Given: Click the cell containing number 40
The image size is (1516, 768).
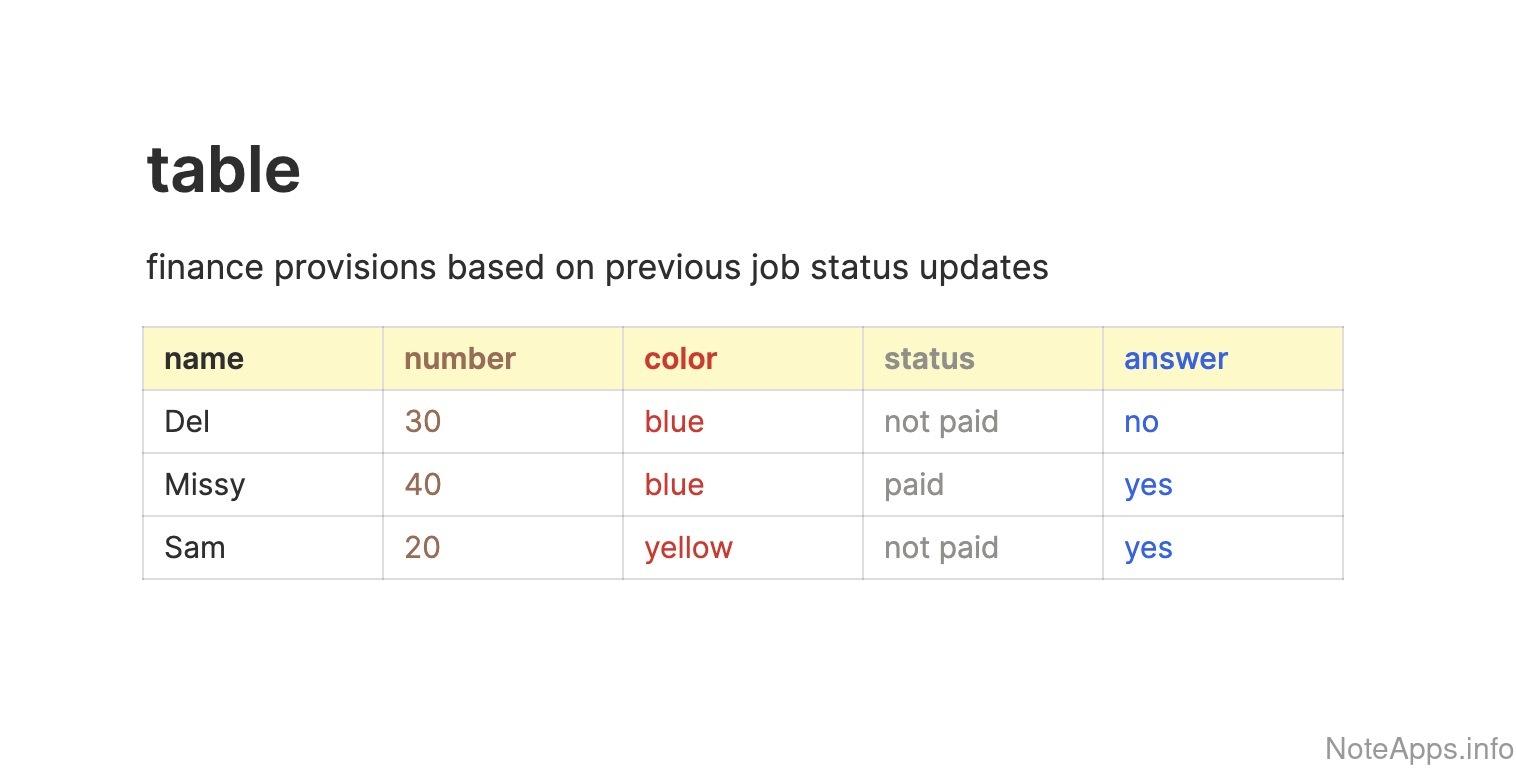Looking at the screenshot, I should 423,485.
